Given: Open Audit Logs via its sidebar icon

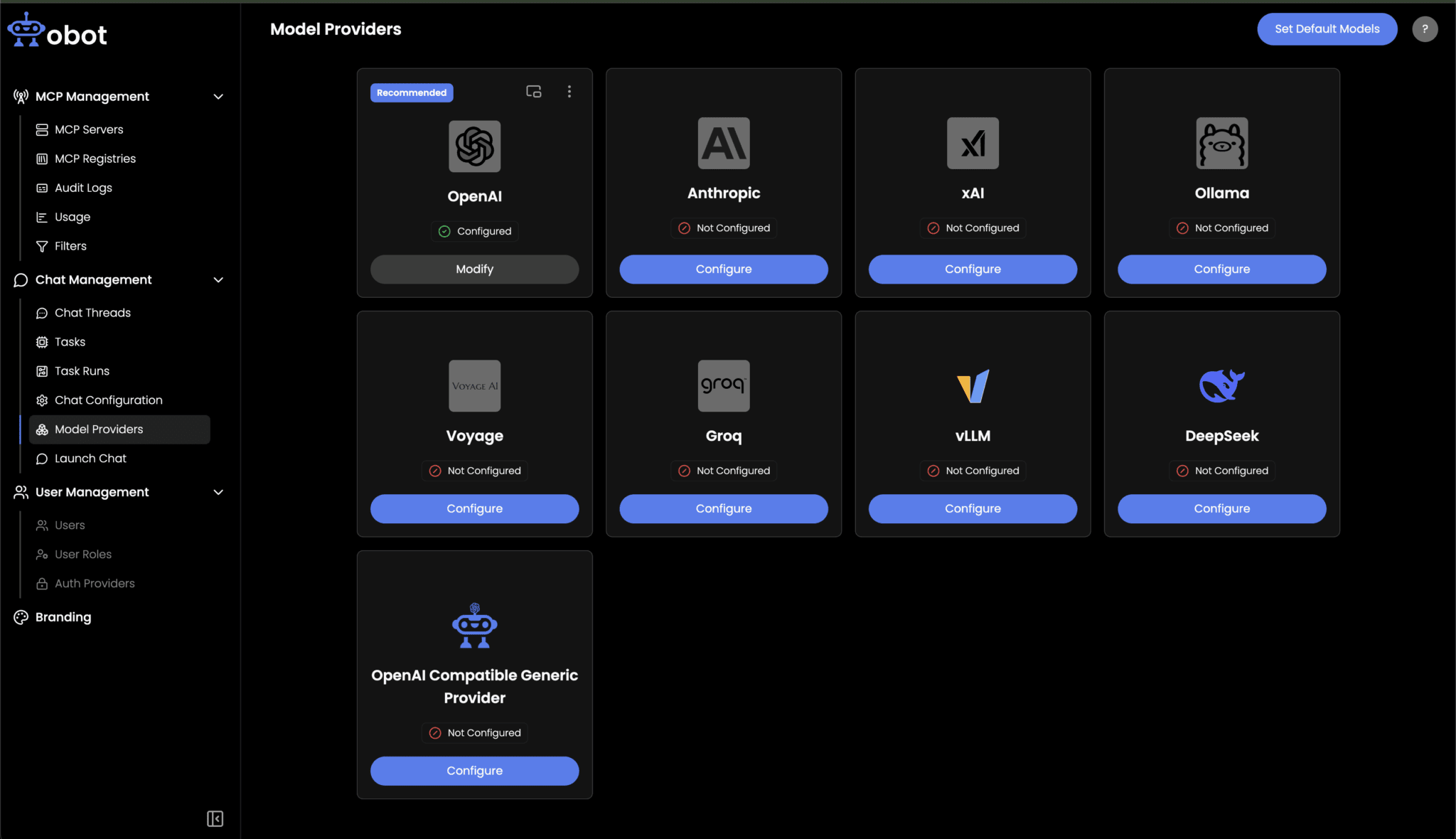Looking at the screenshot, I should [42, 188].
